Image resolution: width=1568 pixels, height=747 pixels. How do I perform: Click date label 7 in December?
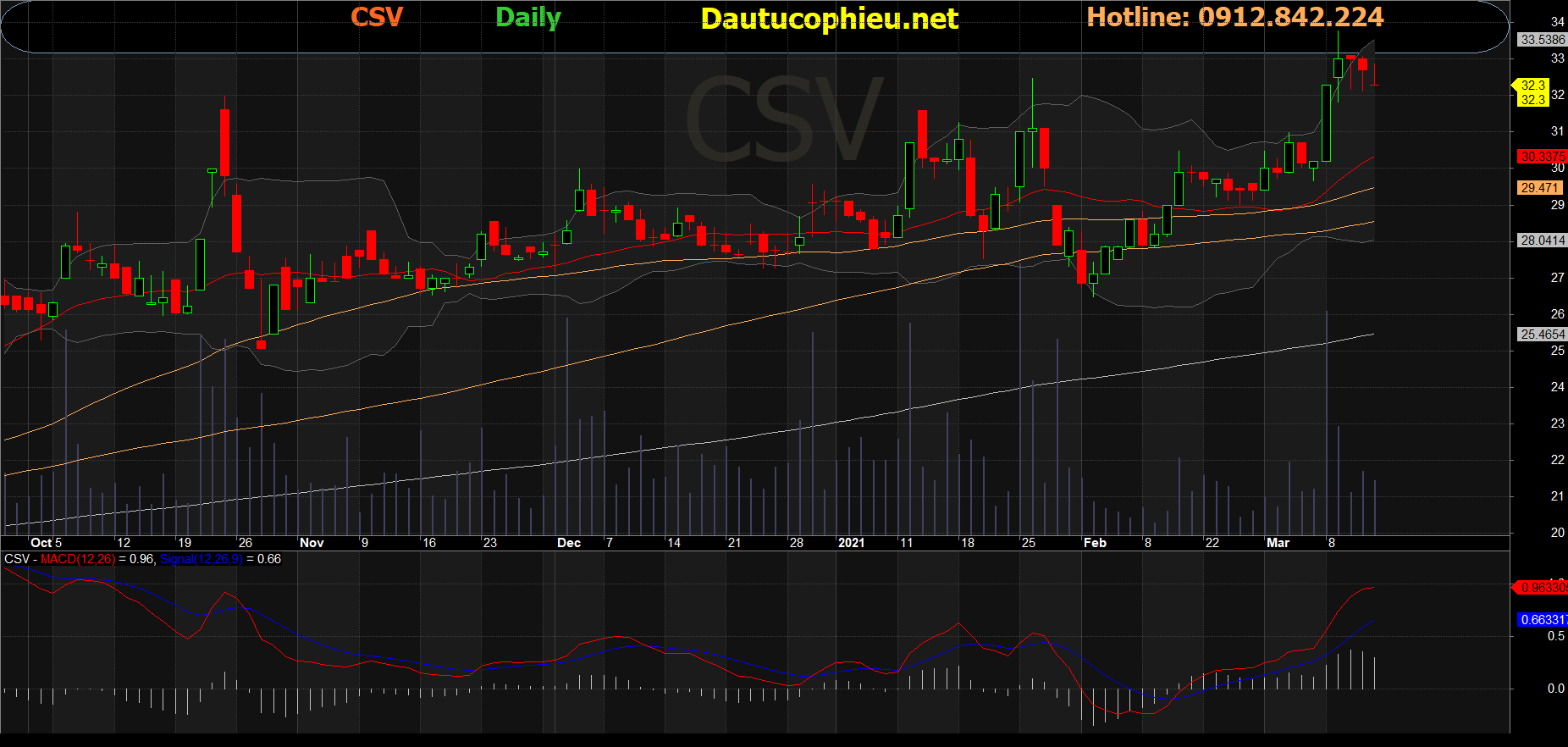point(609,543)
